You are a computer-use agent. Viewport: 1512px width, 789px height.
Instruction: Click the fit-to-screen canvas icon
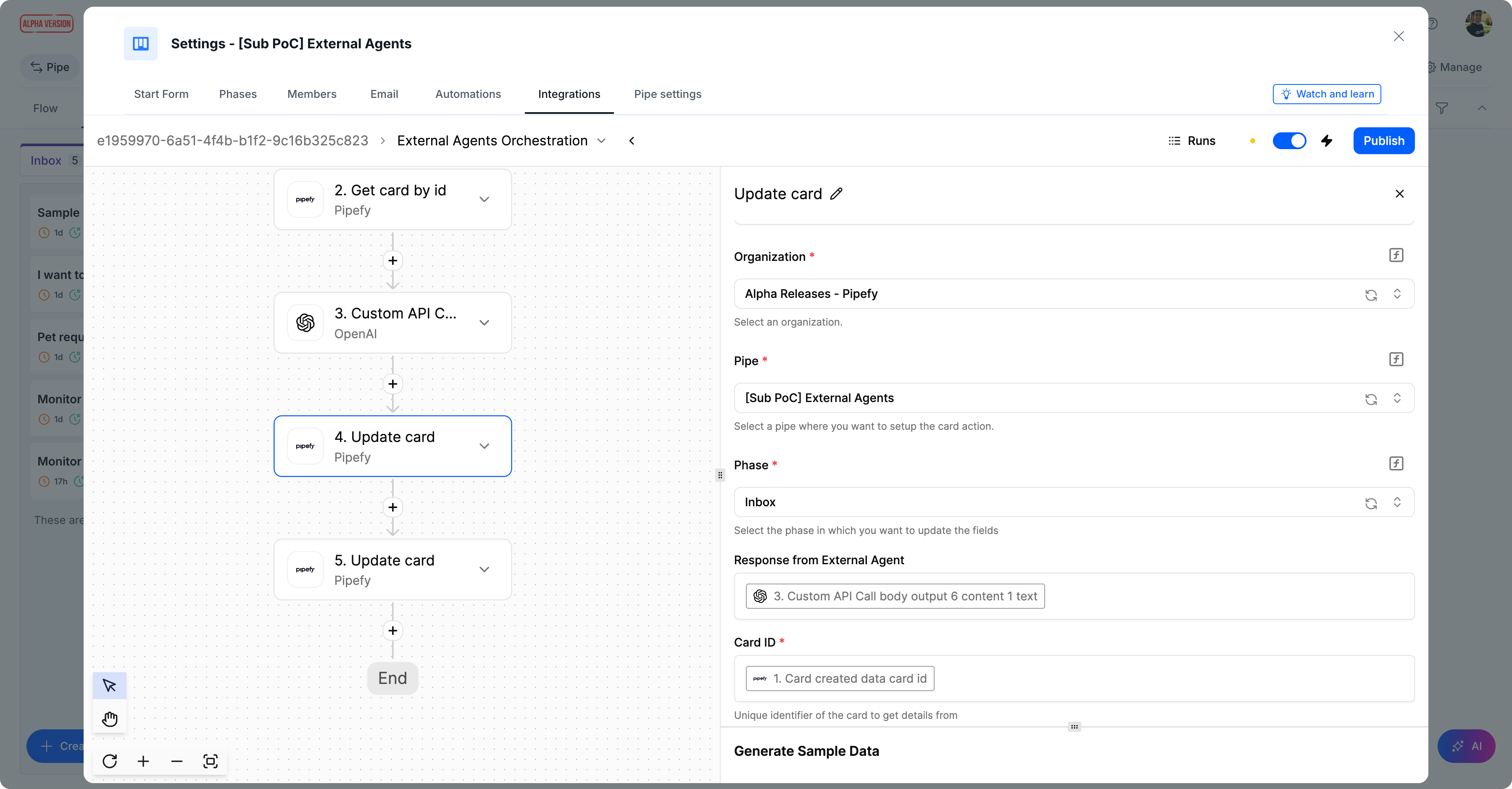pos(210,761)
